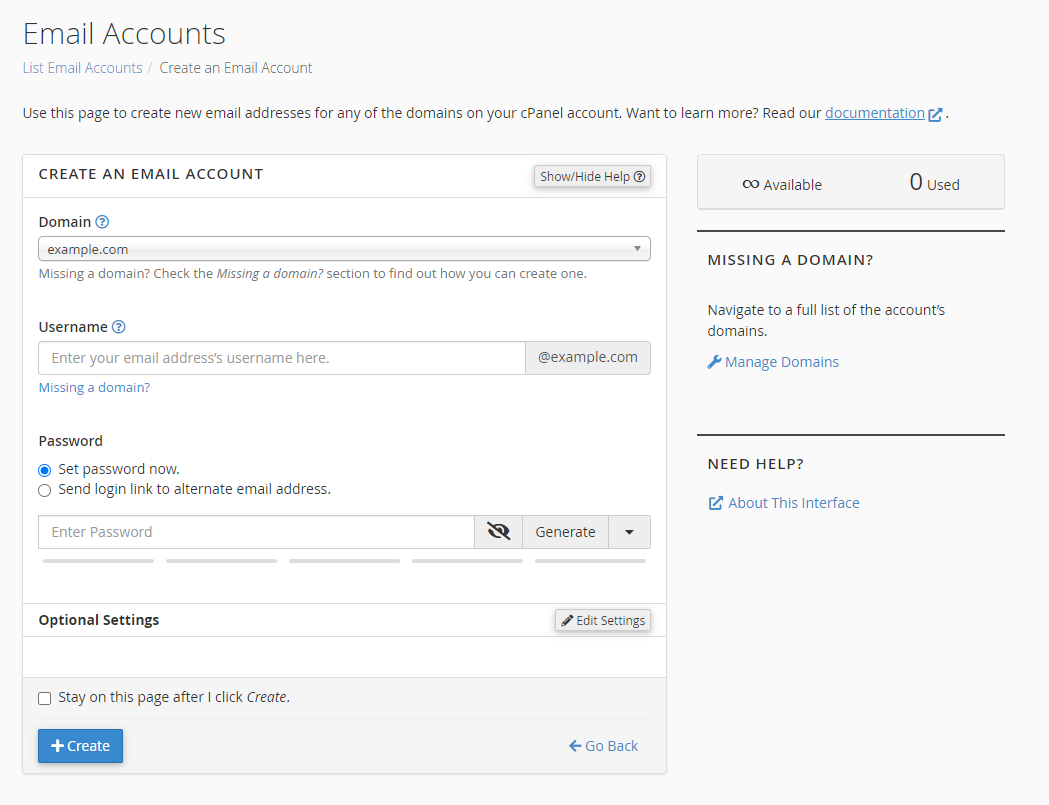Click the Create button
The width and height of the screenshot is (1049, 805).
pyautogui.click(x=80, y=745)
